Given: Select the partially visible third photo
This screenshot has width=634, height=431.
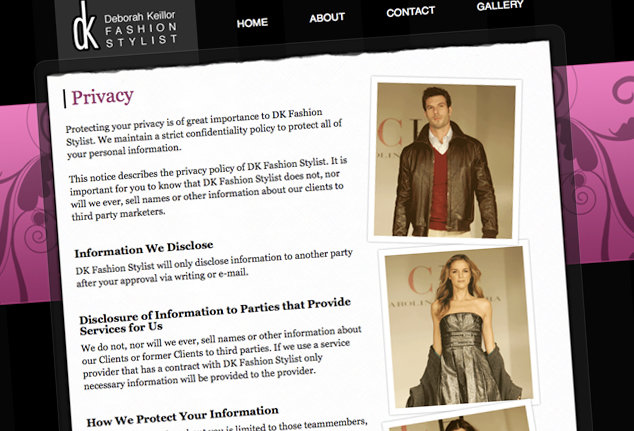Looking at the screenshot, I should 459,418.
